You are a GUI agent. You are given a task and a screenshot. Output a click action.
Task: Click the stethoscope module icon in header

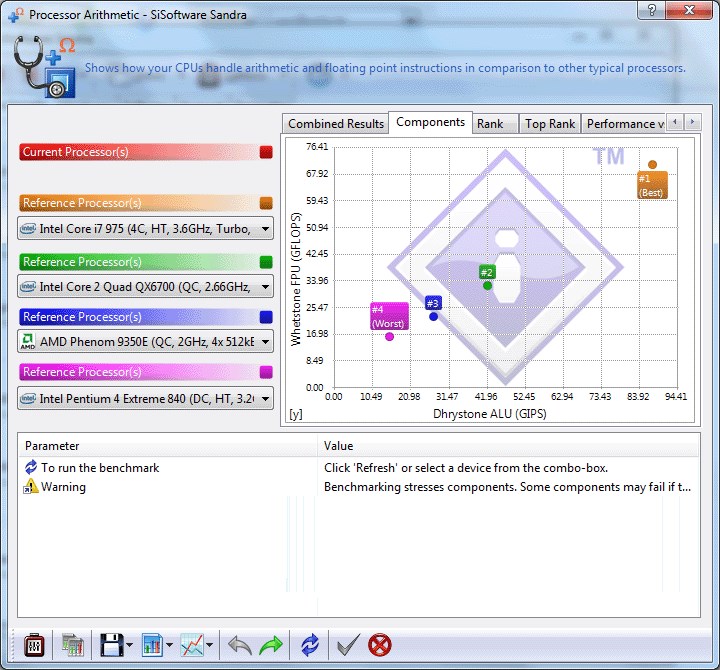point(45,67)
